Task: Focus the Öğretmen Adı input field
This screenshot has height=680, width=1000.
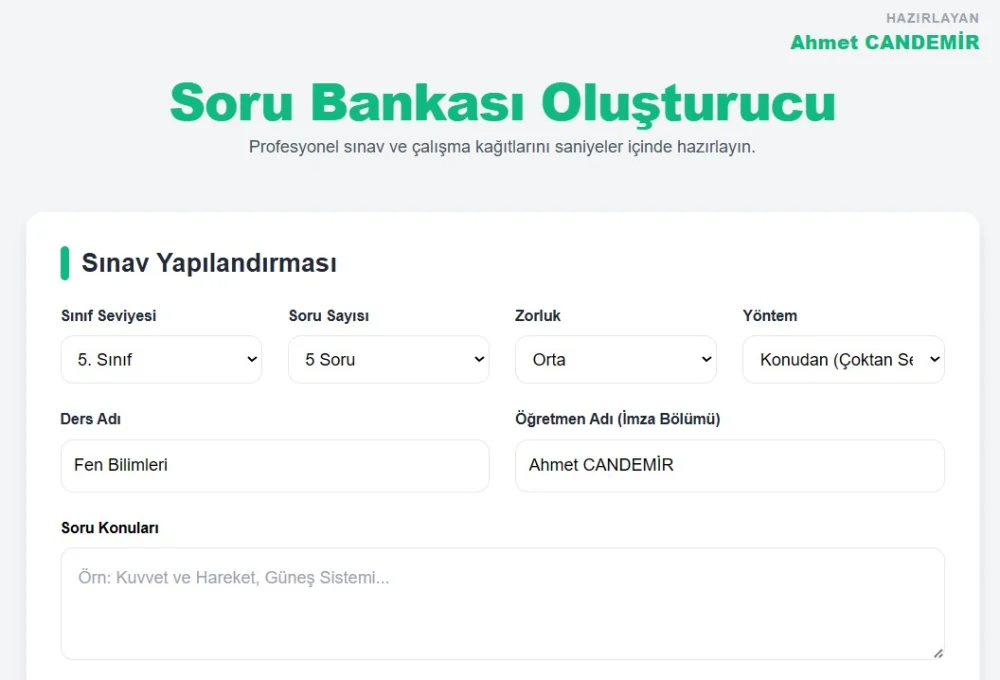Action: tap(729, 465)
